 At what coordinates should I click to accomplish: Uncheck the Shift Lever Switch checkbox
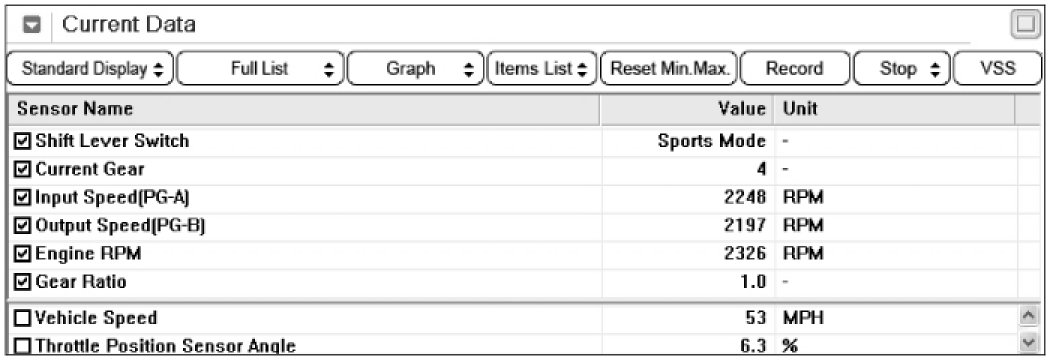tap(23, 141)
